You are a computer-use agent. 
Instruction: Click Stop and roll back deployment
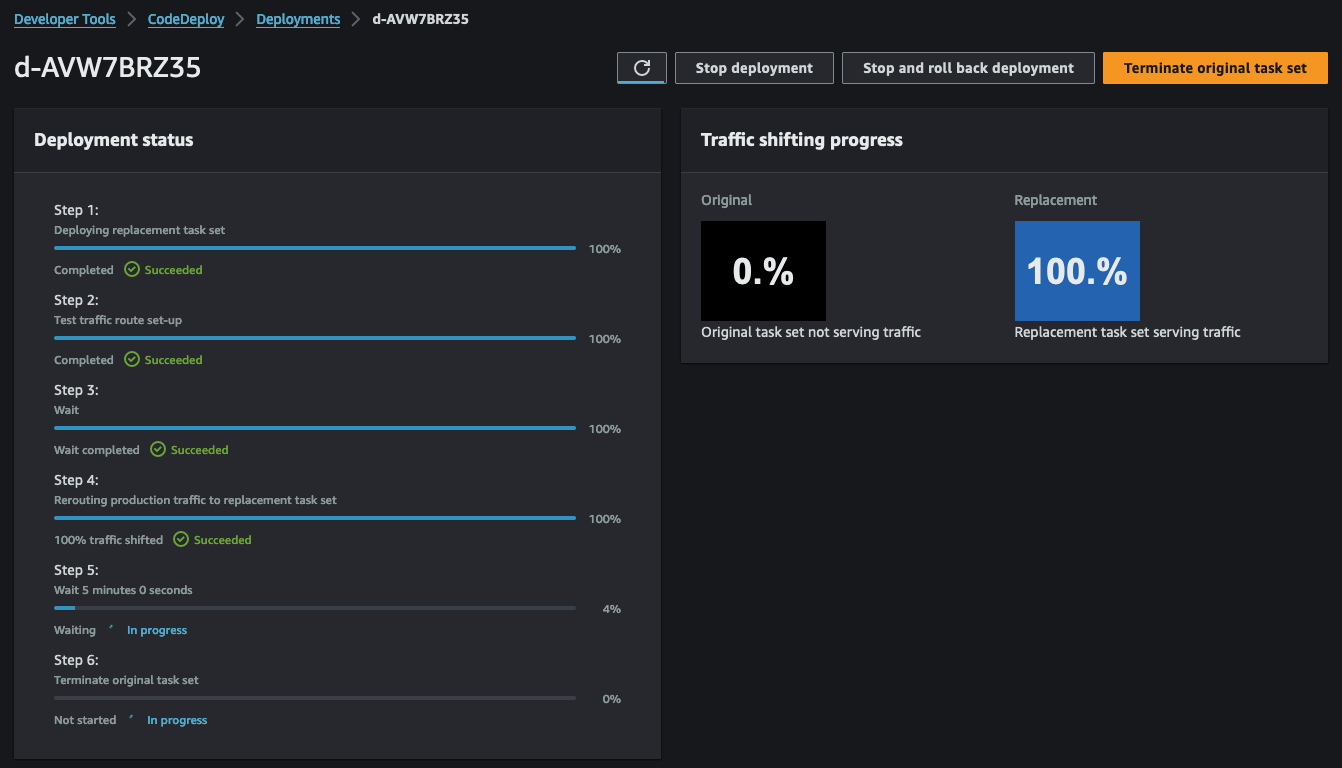967,68
